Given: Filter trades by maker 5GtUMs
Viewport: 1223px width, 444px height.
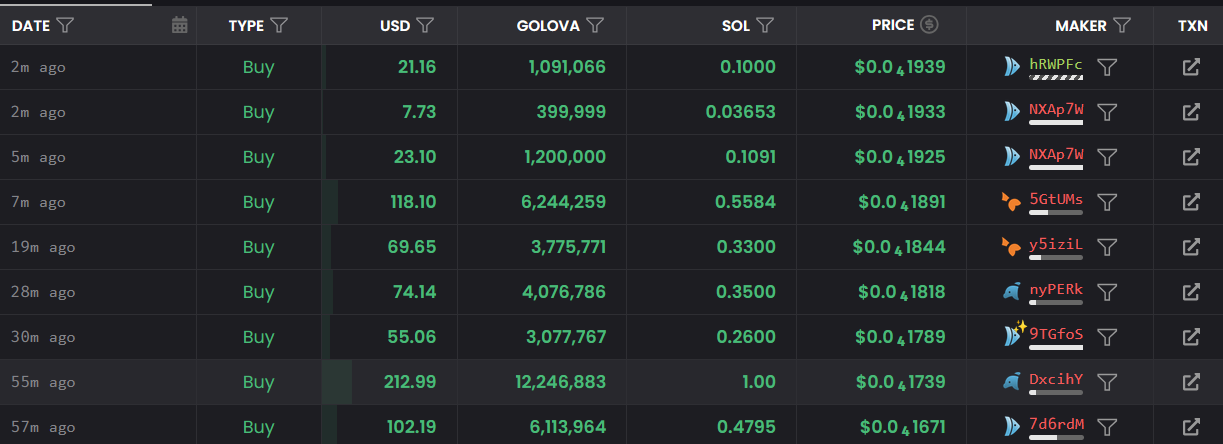Looking at the screenshot, I should (1107, 202).
